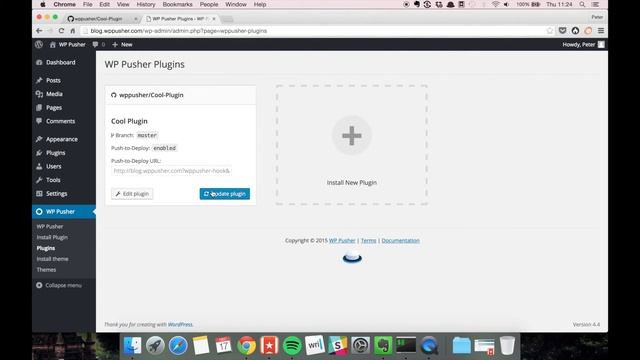Open Safari from the dock
This screenshot has height=360, width=640.
point(178,345)
